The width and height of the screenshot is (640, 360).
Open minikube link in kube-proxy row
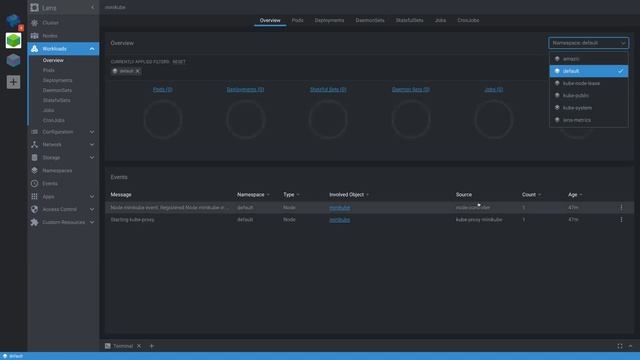[x=340, y=220]
